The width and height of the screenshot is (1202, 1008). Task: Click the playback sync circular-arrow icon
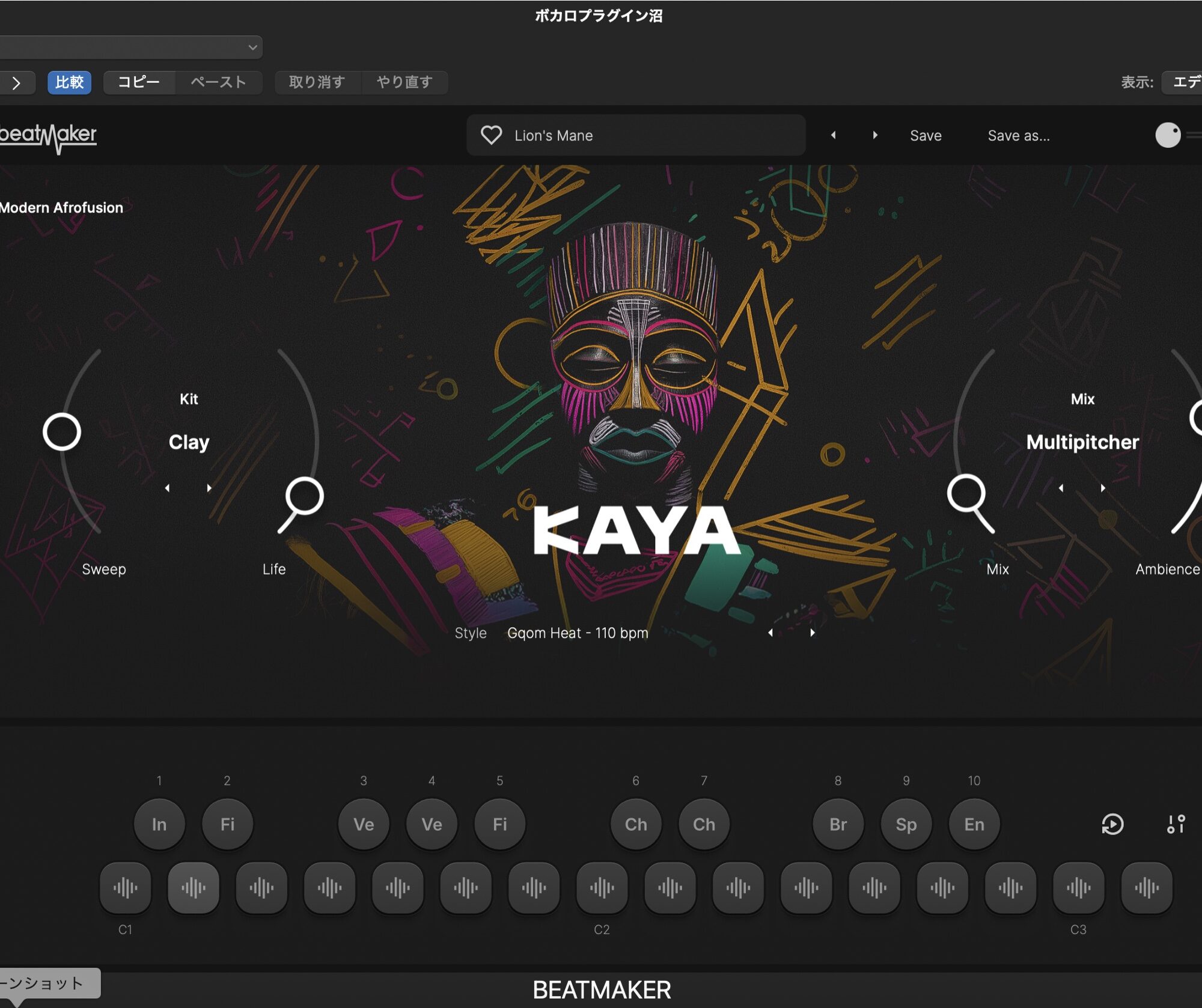[x=1112, y=824]
